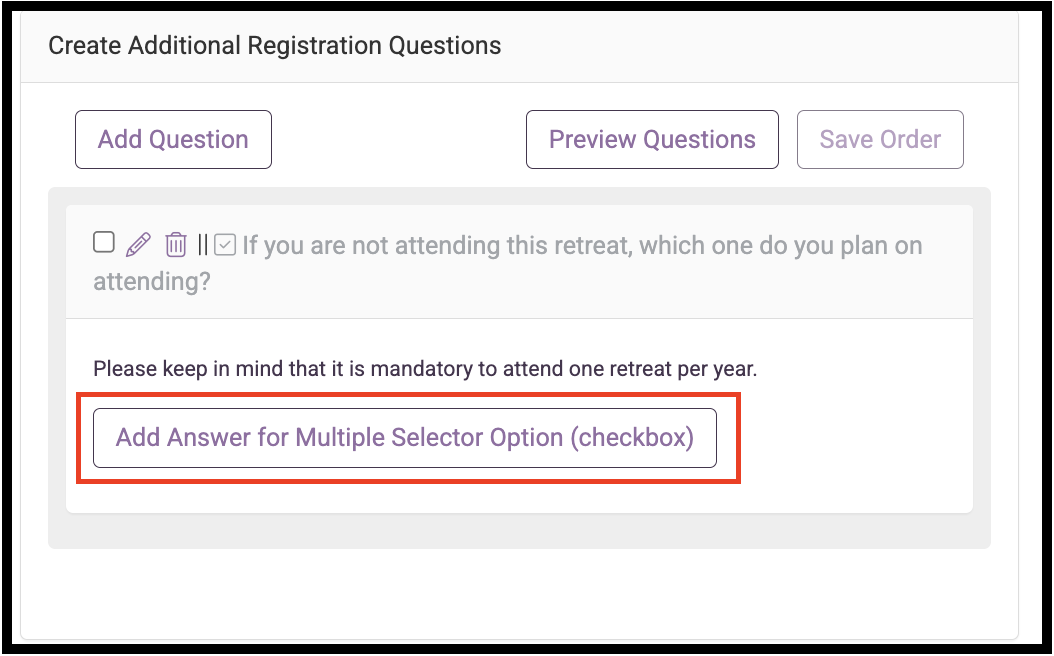Click the reorder grip beside the trash icon
Viewport: 1054px width, 656px height.
click(x=203, y=245)
